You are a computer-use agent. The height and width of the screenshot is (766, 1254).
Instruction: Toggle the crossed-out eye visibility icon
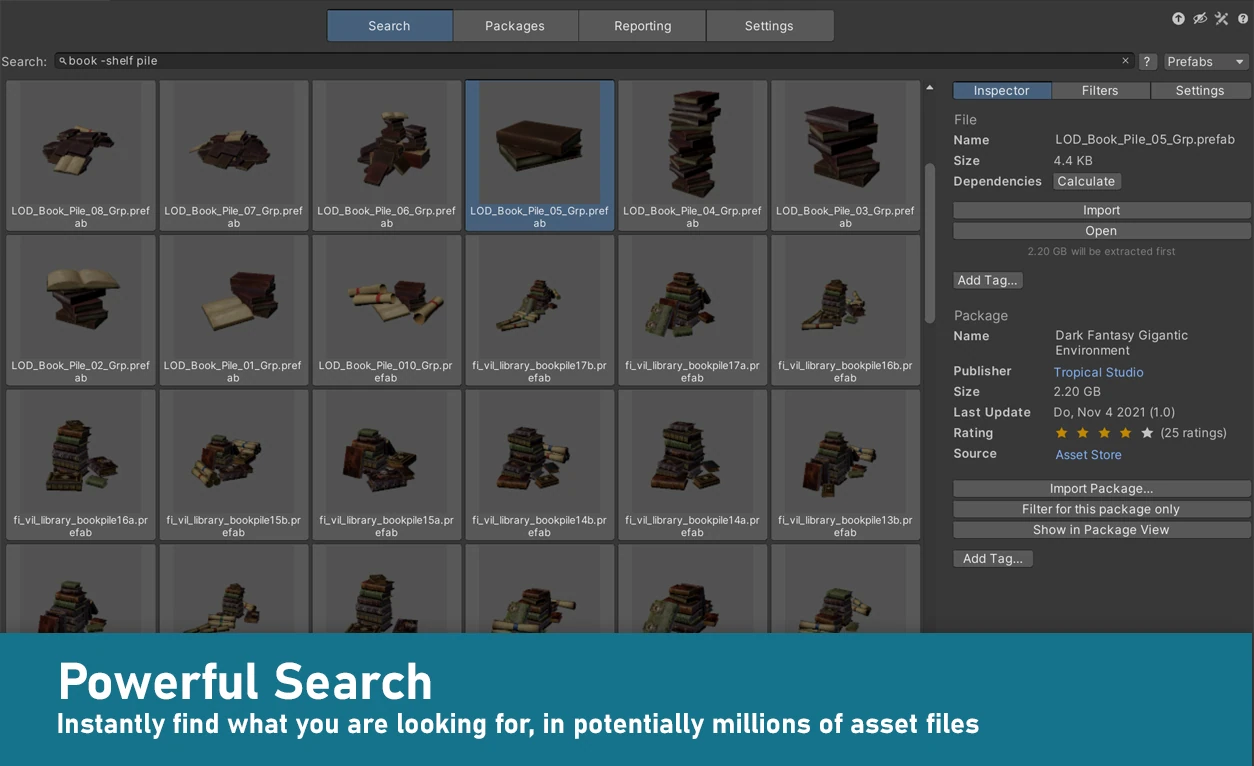click(1200, 19)
